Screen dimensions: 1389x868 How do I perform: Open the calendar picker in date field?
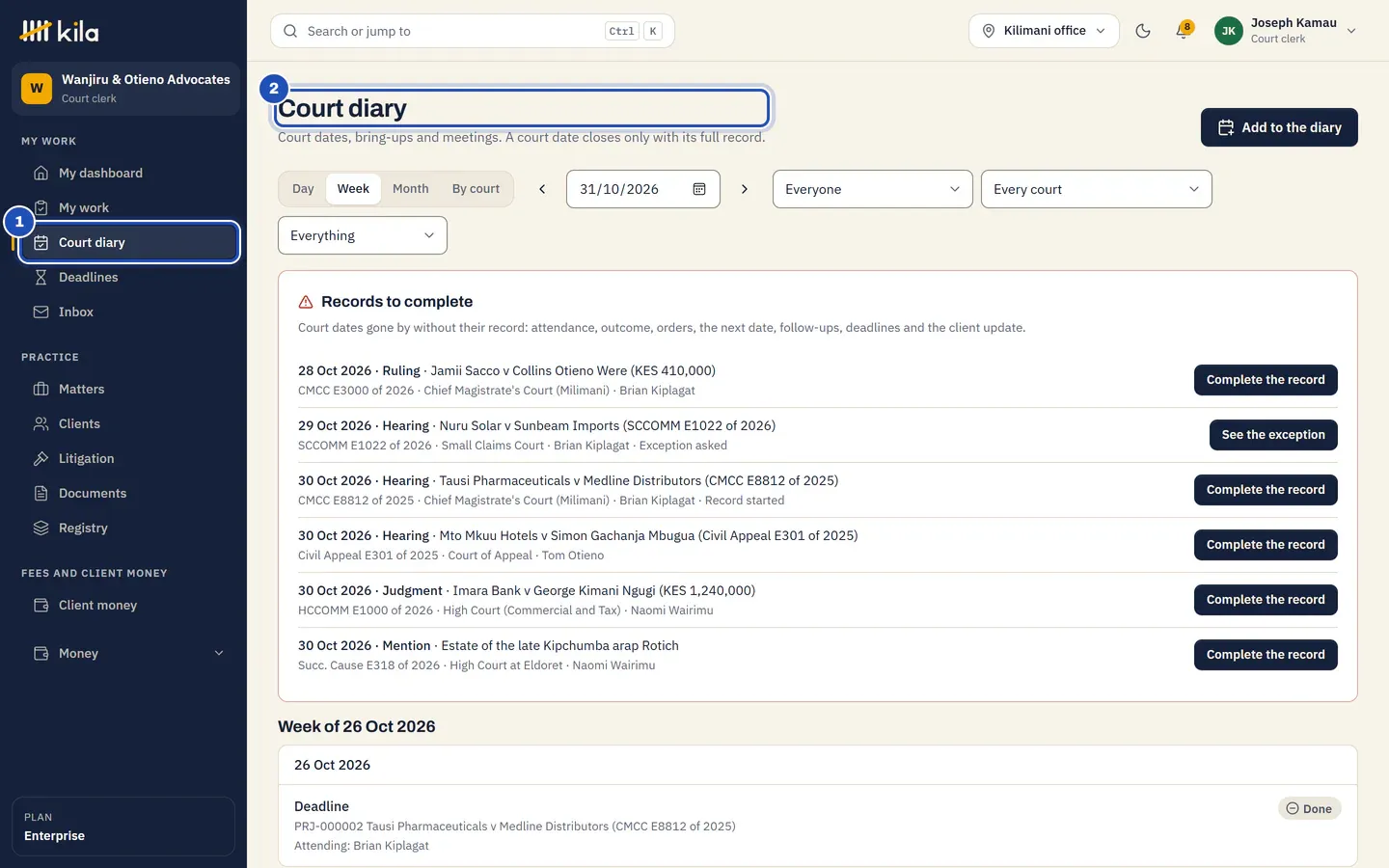(699, 189)
